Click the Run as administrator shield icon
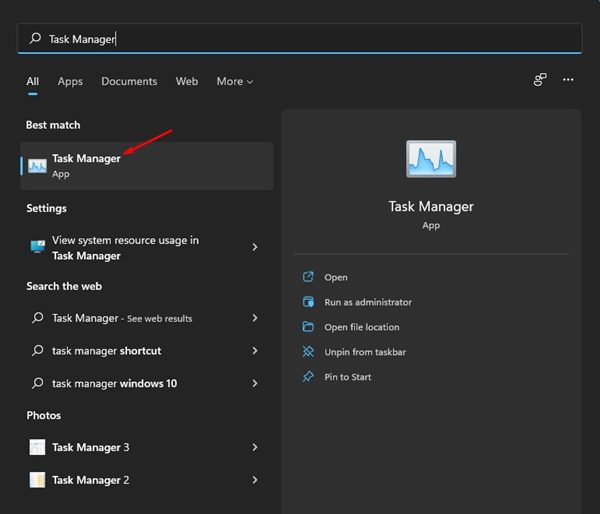This screenshot has height=514, width=600. (307, 302)
